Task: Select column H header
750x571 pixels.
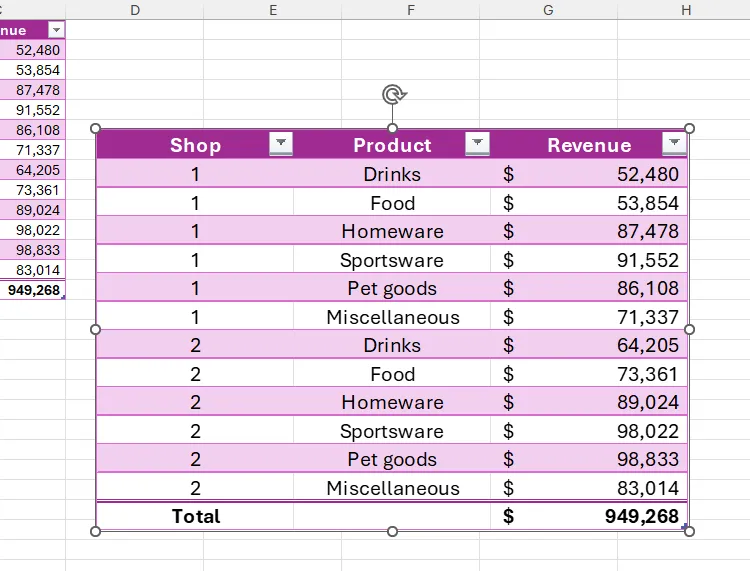Action: tap(685, 10)
